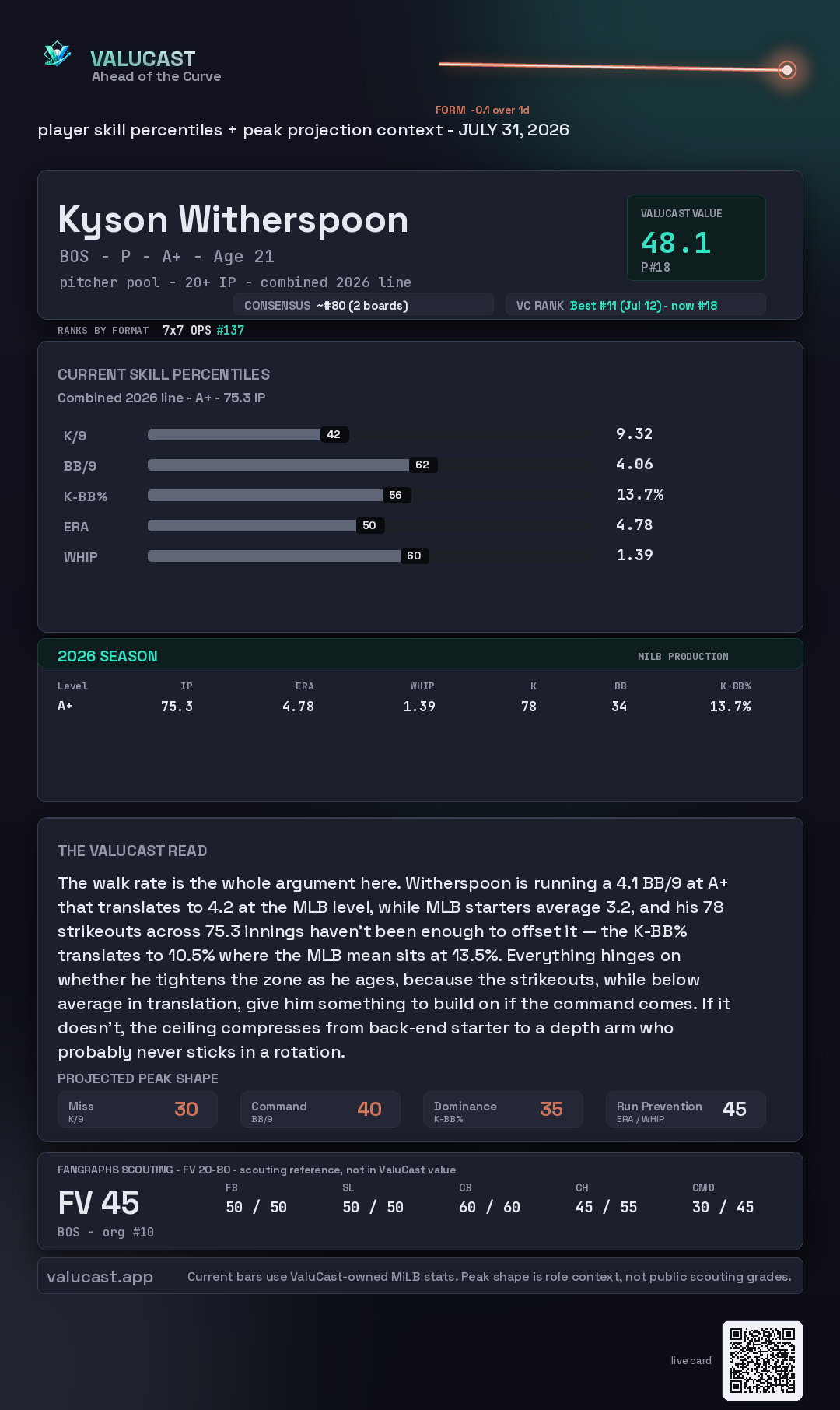The image size is (840, 1410).
Task: Select the 7x7 OPS #137 format rank
Action: point(203,330)
